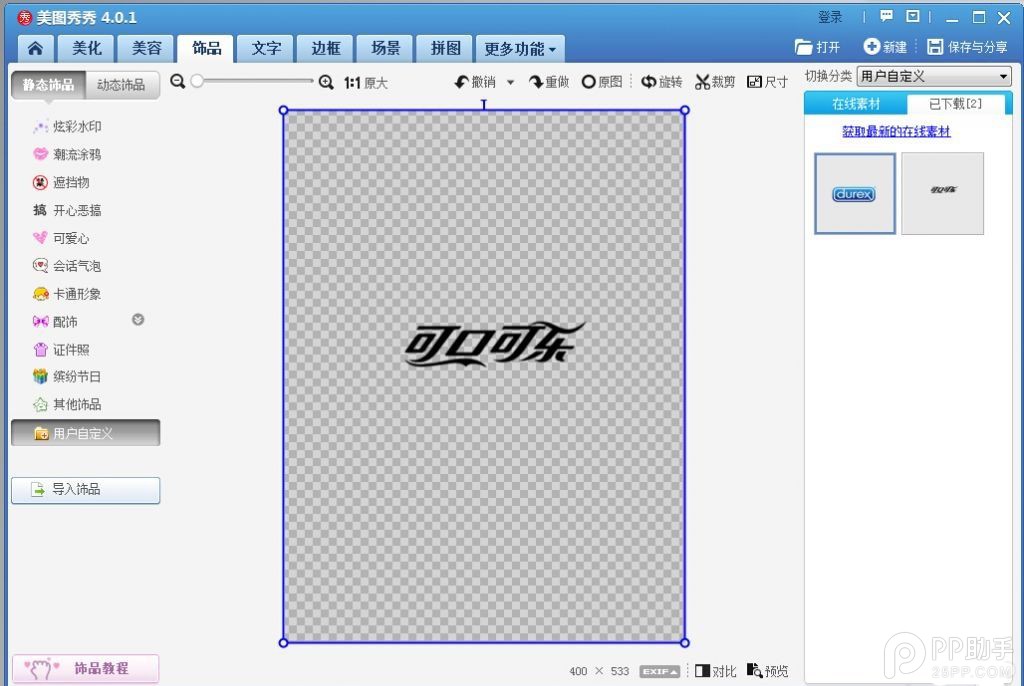The width and height of the screenshot is (1024, 686).
Task: Switch to dynamic stickers (动态饰品) toggle
Action: click(x=121, y=85)
